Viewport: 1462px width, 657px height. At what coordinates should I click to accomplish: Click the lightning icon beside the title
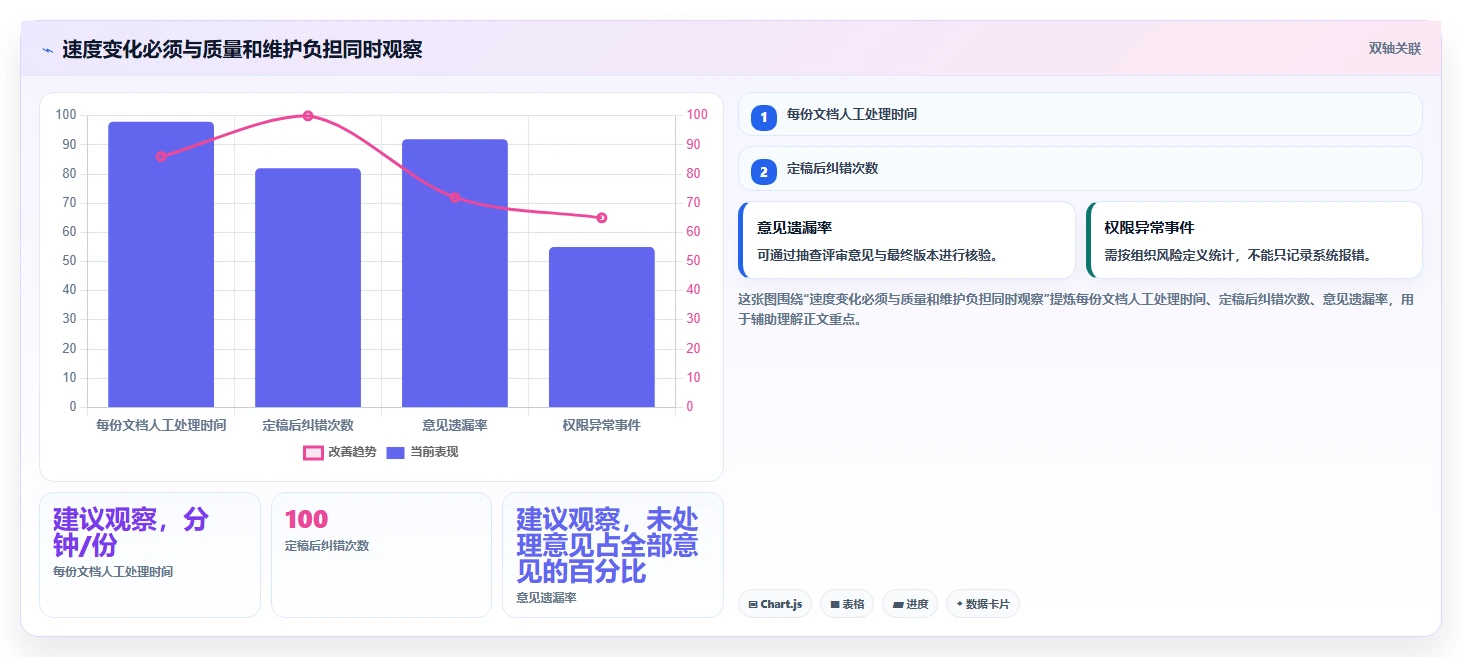(47, 50)
